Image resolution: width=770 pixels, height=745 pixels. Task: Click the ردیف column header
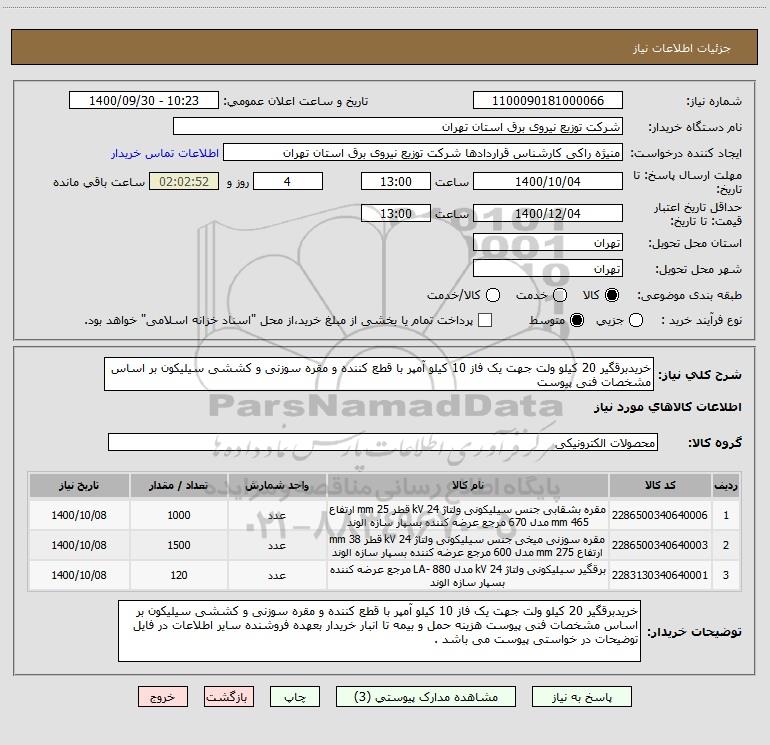point(726,485)
